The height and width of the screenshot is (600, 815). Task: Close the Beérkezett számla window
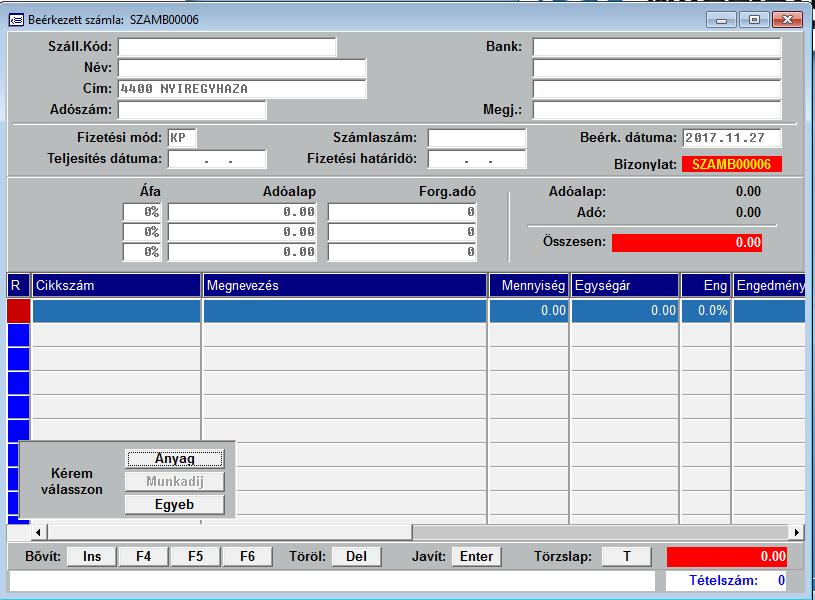click(x=787, y=20)
